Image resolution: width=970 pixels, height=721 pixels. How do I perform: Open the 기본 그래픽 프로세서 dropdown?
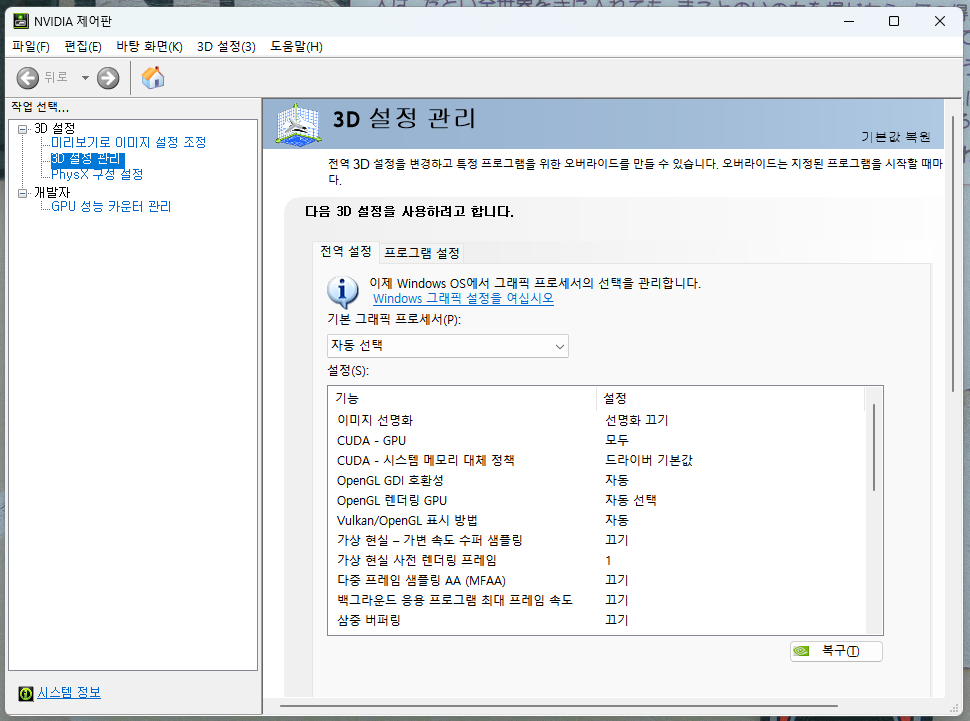(x=447, y=346)
